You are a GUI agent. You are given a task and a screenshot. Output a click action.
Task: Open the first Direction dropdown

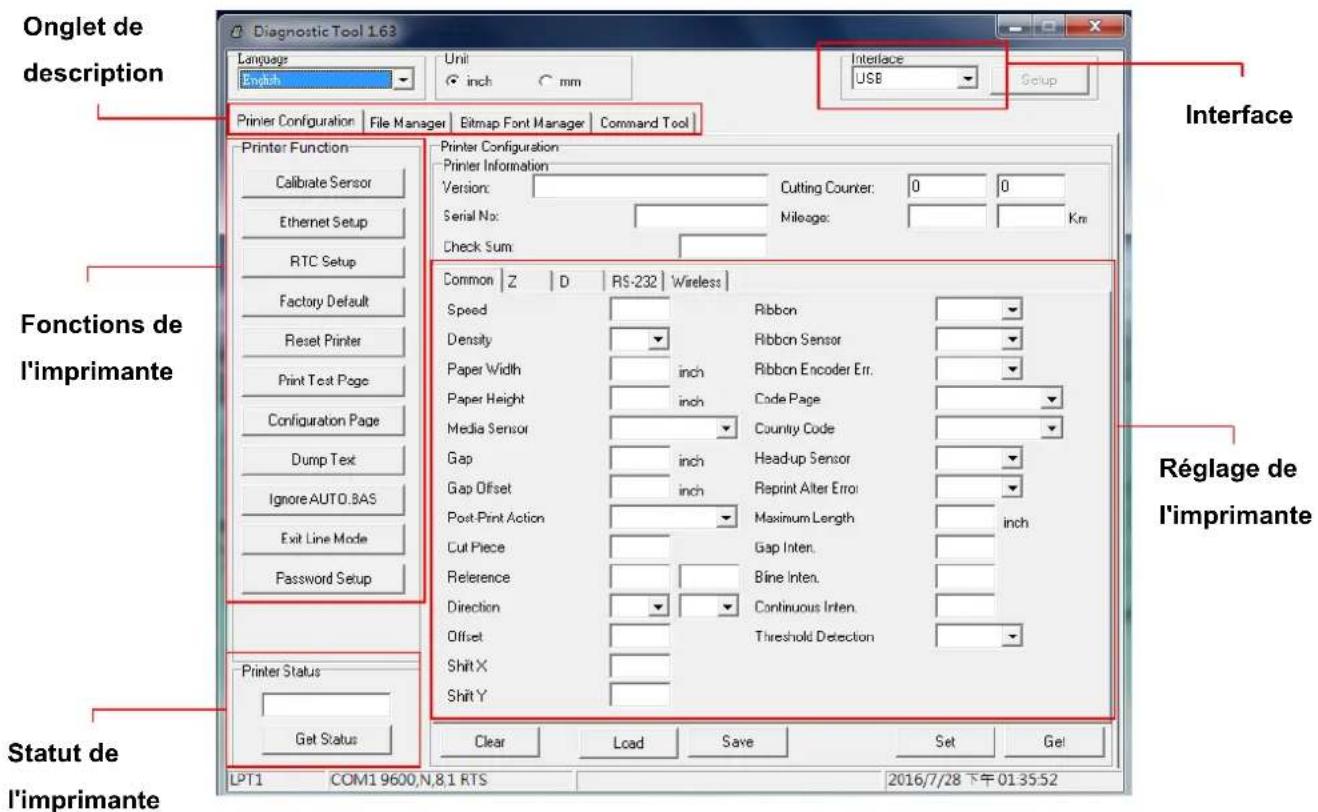tap(639, 607)
